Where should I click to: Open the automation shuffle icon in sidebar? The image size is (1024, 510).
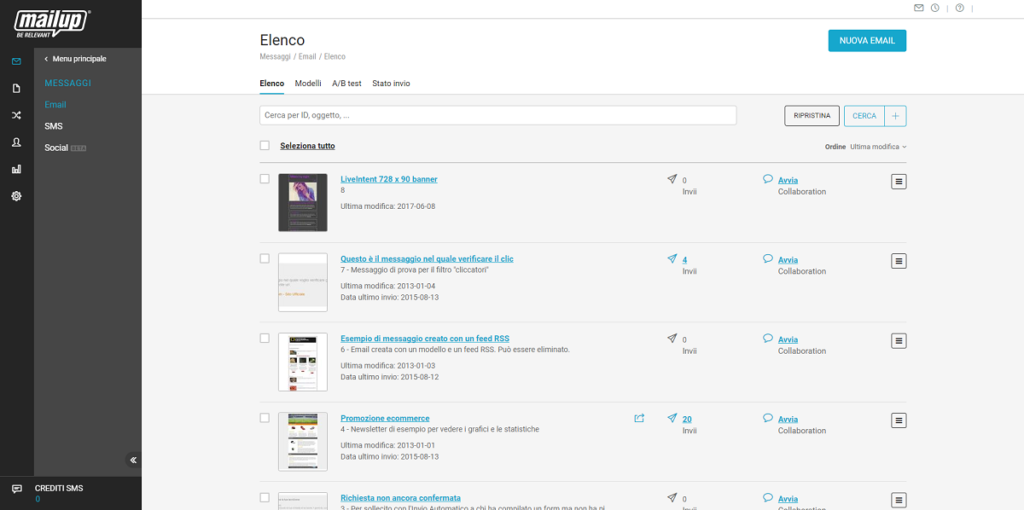point(16,115)
